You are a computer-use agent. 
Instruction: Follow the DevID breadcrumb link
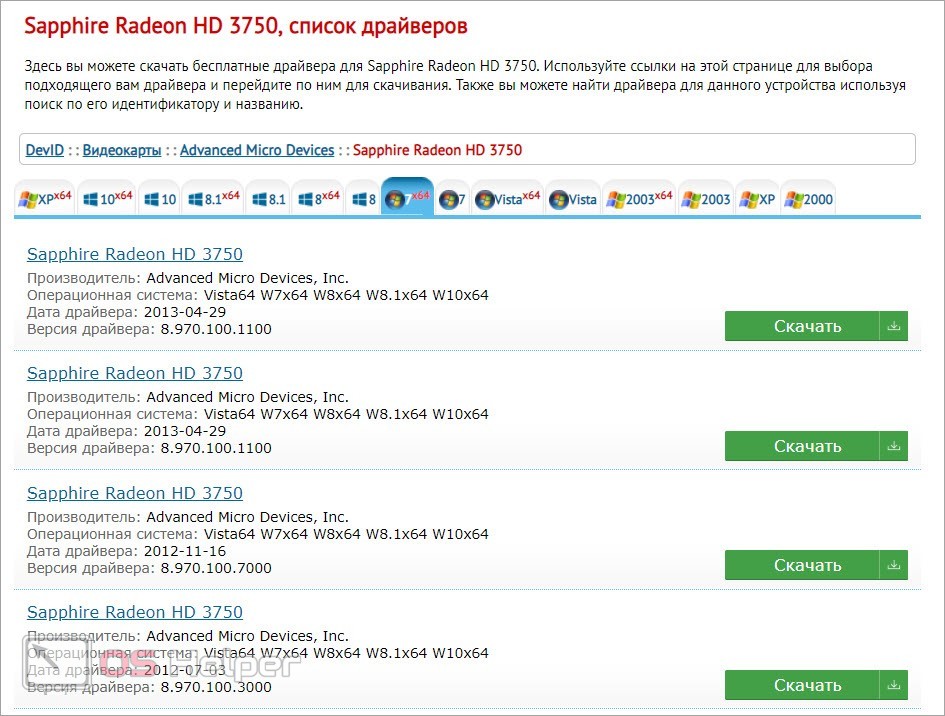pos(45,150)
